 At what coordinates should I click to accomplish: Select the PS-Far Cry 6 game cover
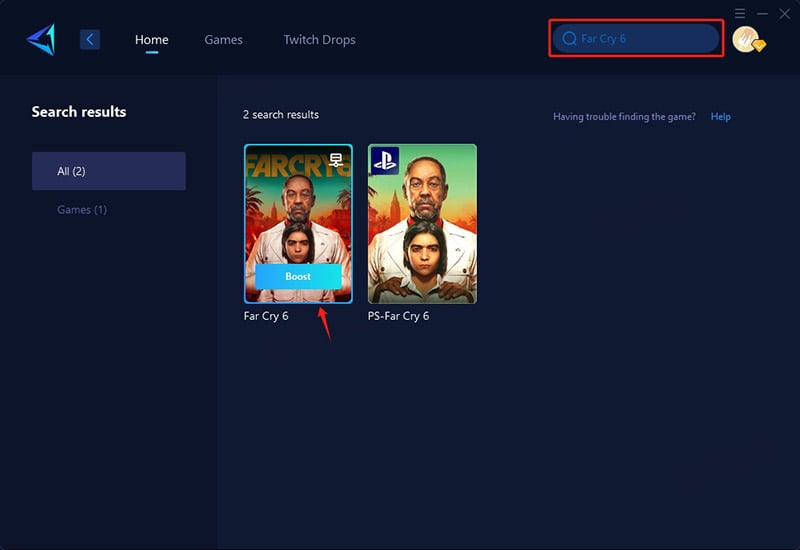coord(422,223)
